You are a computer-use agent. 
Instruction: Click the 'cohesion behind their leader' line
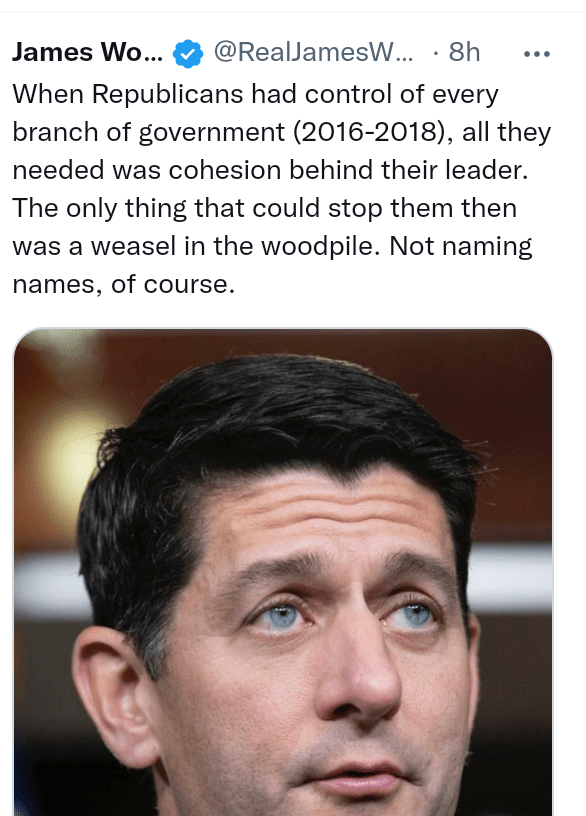[x=270, y=170]
